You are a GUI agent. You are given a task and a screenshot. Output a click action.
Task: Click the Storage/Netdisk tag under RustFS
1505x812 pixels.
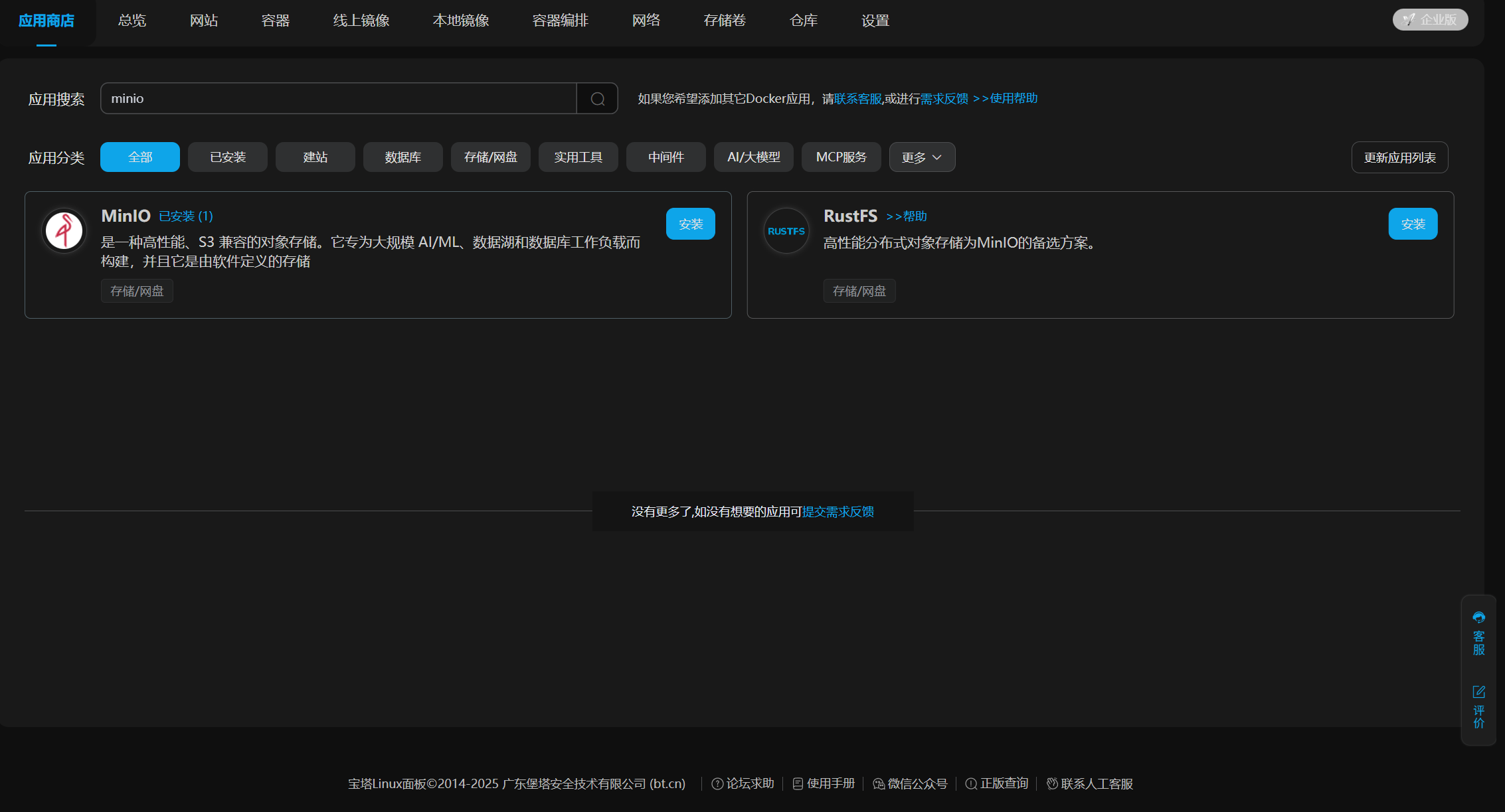pos(859,291)
